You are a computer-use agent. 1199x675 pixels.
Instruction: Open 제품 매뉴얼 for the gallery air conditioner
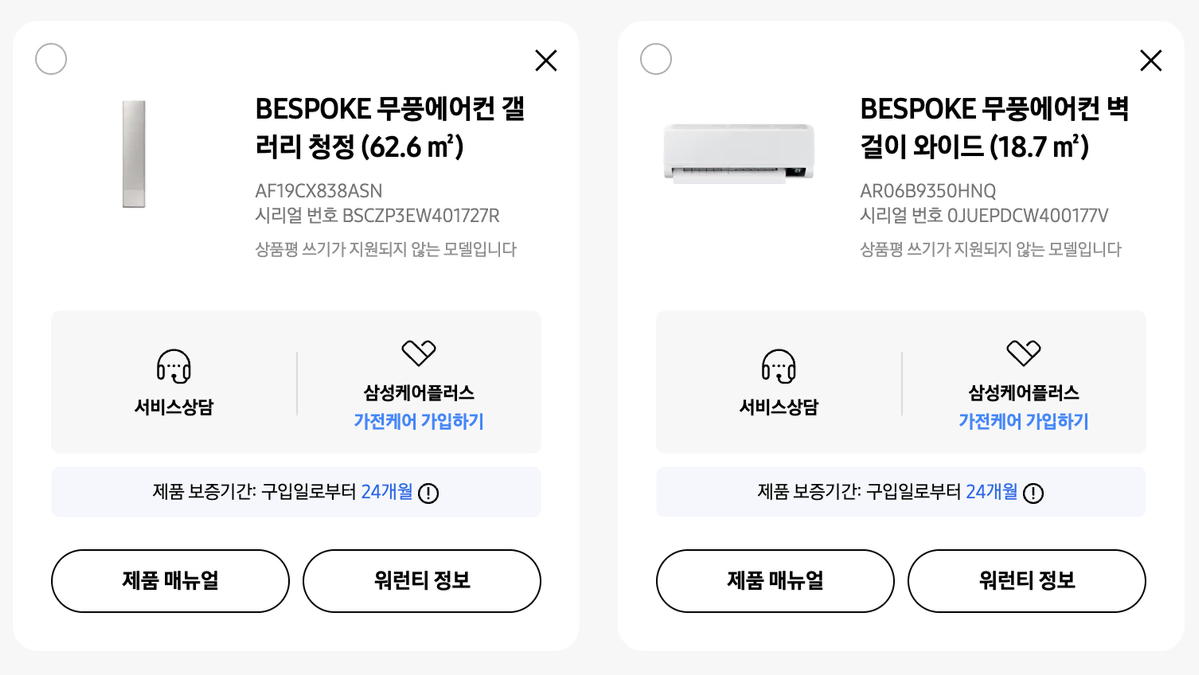pyautogui.click(x=171, y=581)
